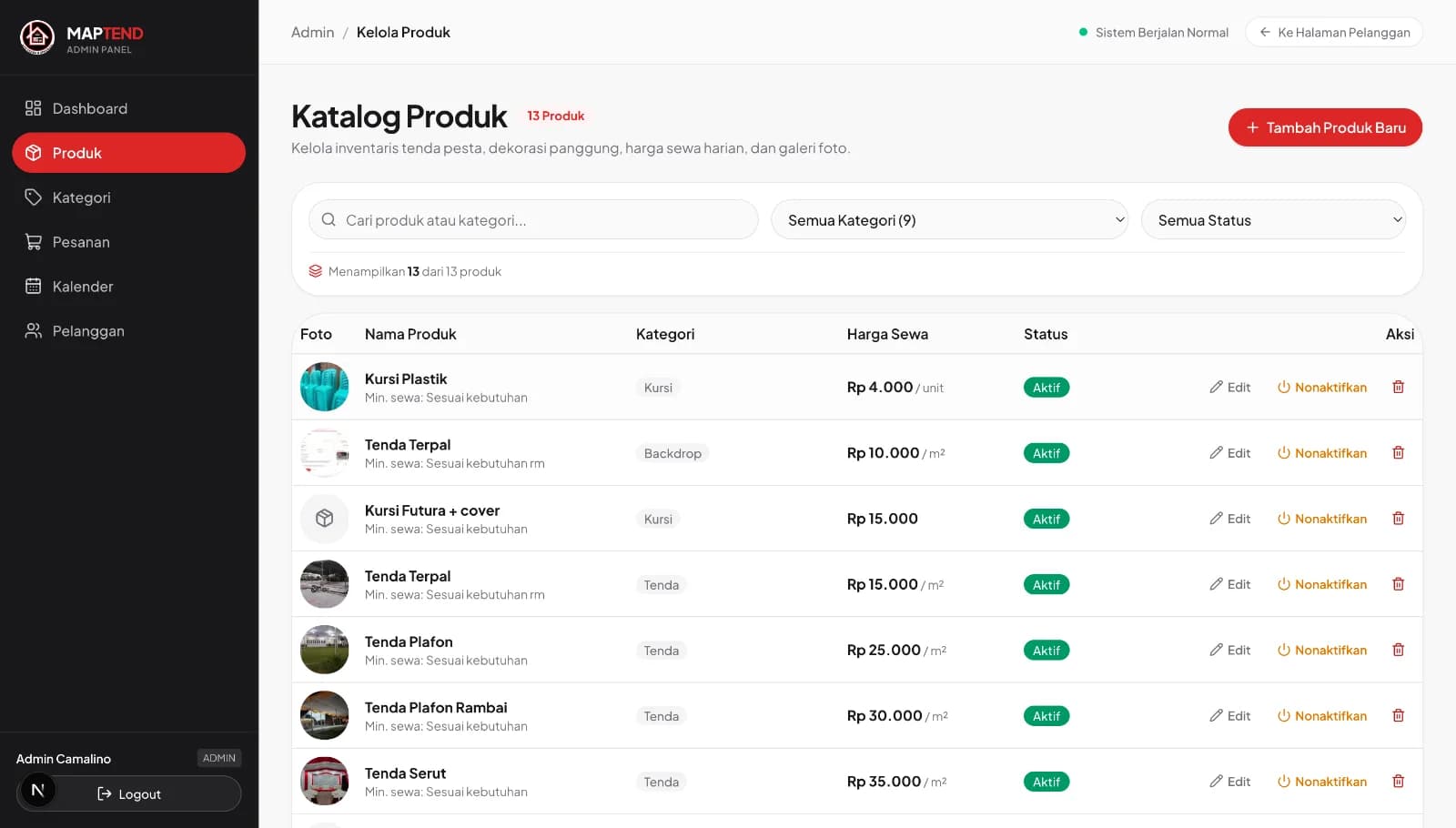Click Nonaktifkan for the Rp 10.000 Tenda Terpal
The image size is (1456, 828).
click(1322, 452)
